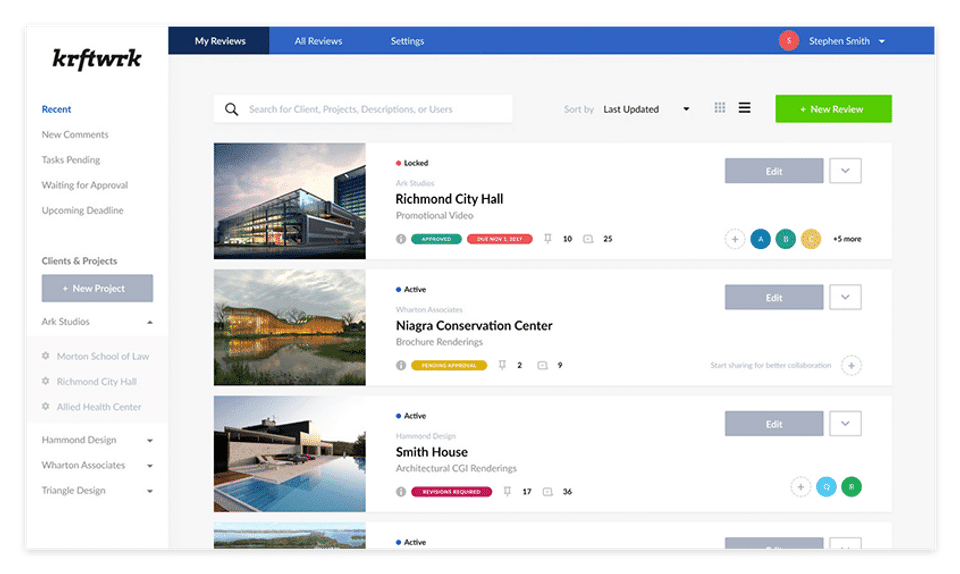The image size is (960, 574).
Task: Select Tasks Pending in the sidebar
Action: pyautogui.click(x=70, y=160)
